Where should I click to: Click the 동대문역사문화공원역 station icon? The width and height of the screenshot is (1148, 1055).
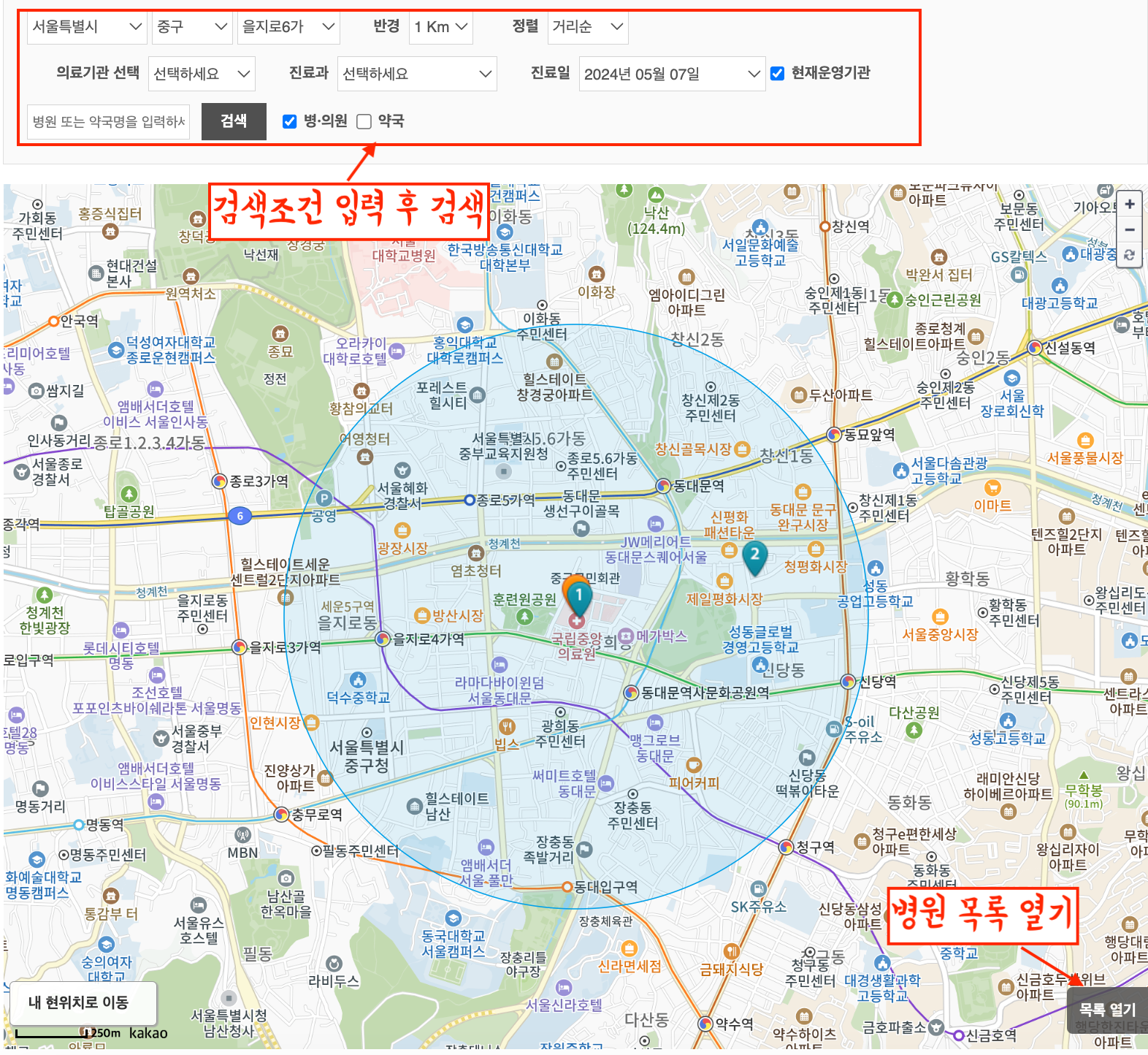pos(631,692)
